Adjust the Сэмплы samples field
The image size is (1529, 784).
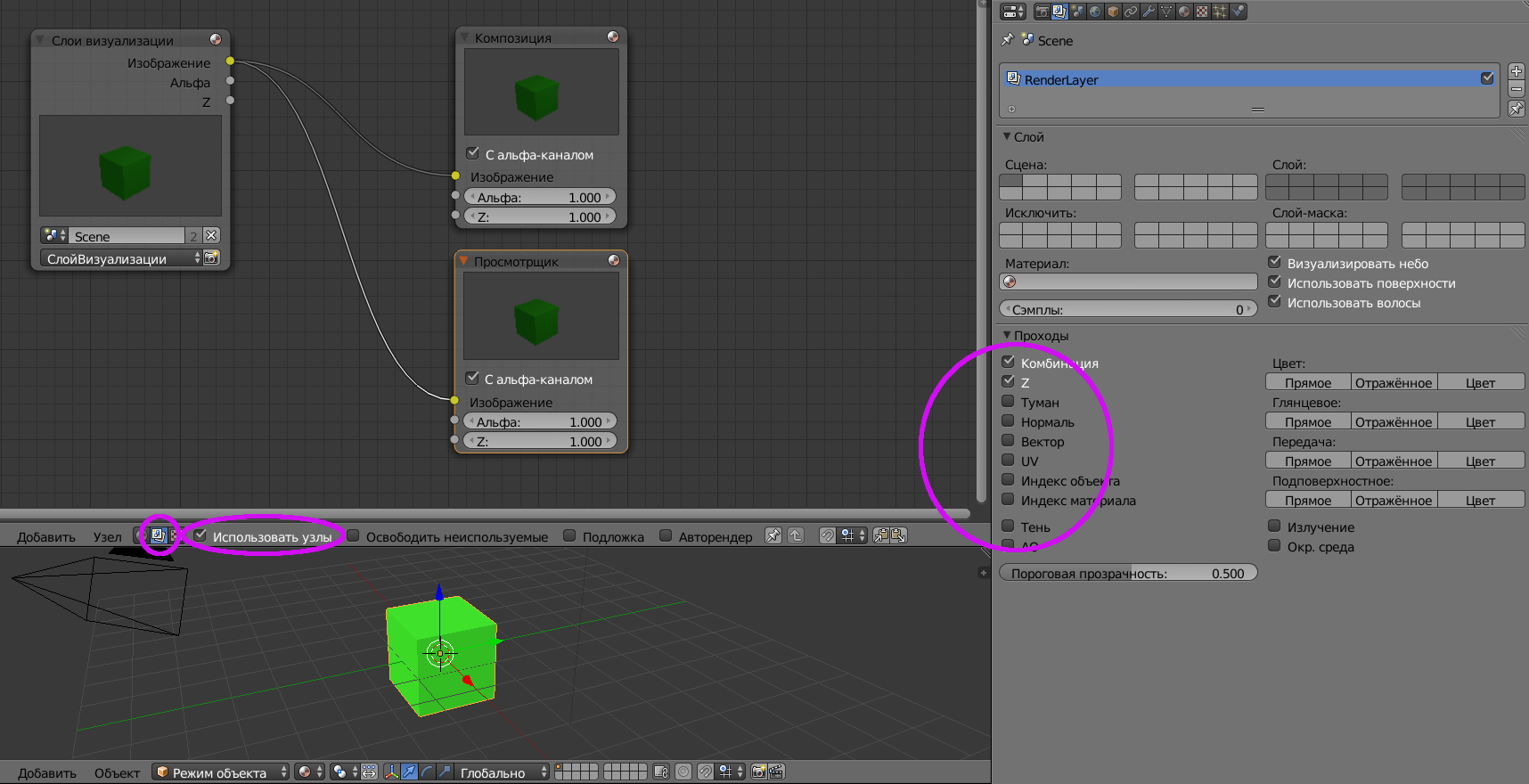point(1128,309)
